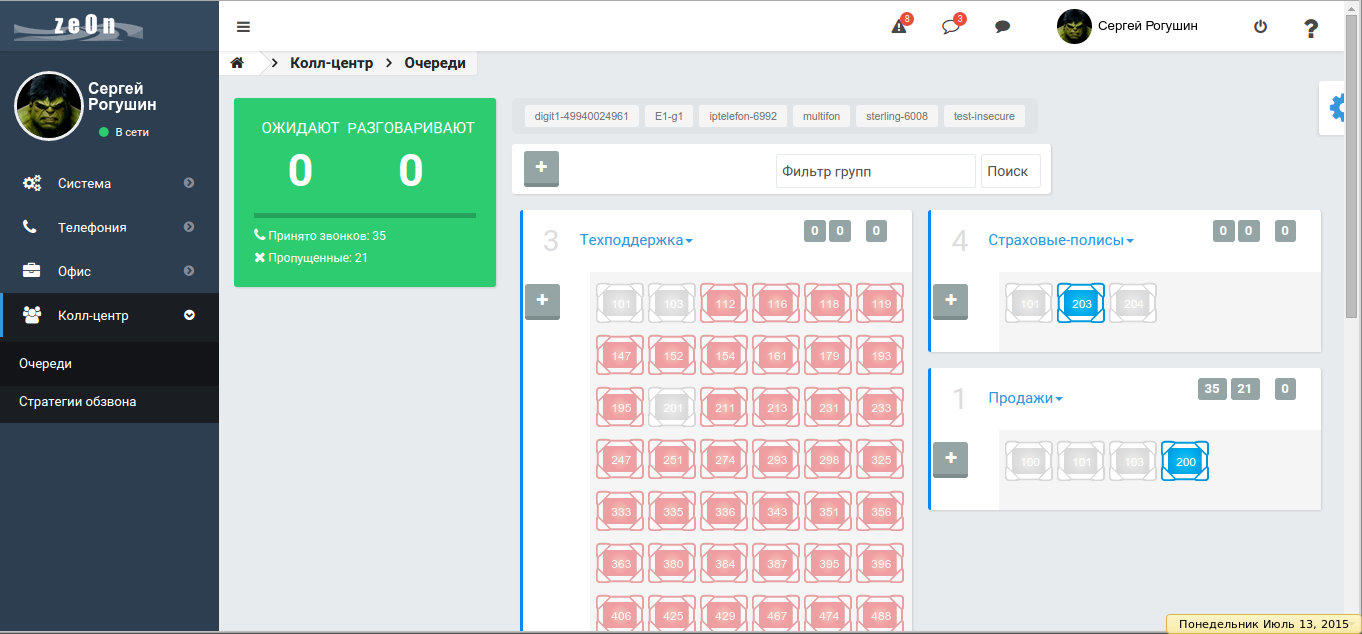Viewport: 1362px width, 634px height.
Task: Select agent 200 in Продажи
Action: (x=1185, y=461)
